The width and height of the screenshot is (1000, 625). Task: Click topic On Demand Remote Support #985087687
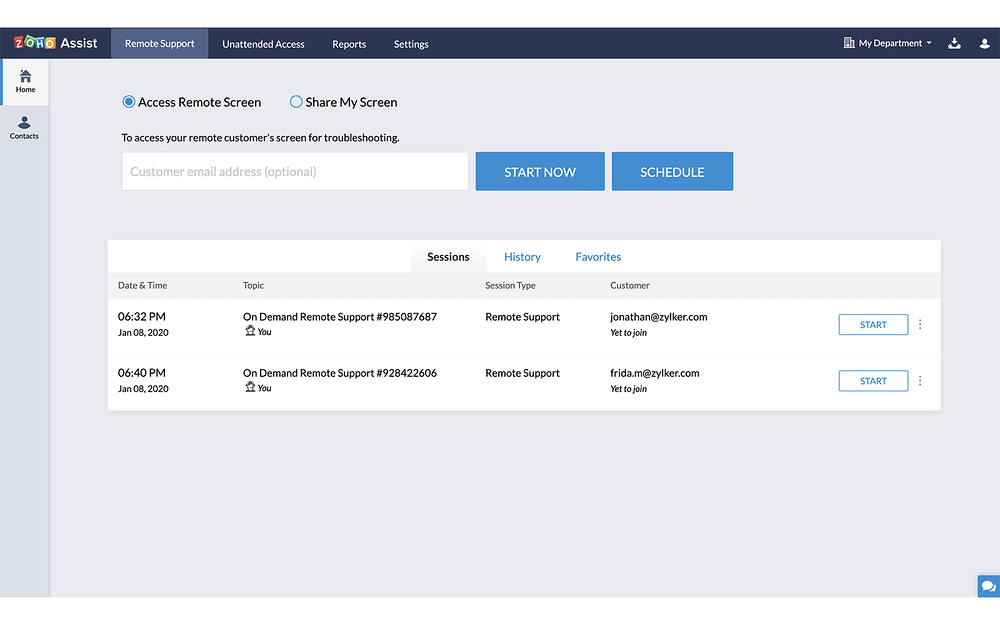pos(340,316)
